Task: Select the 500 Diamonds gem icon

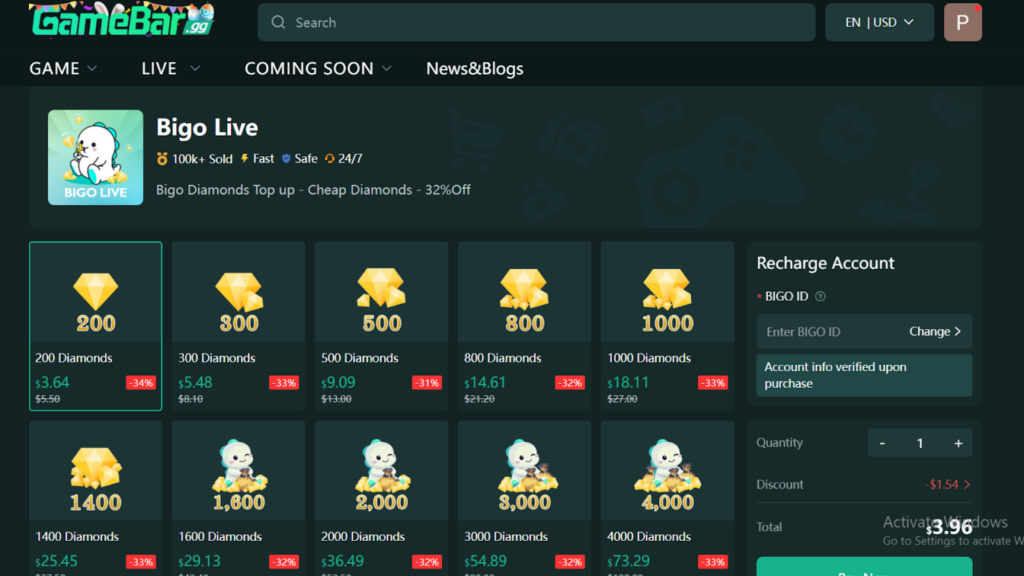Action: (381, 289)
